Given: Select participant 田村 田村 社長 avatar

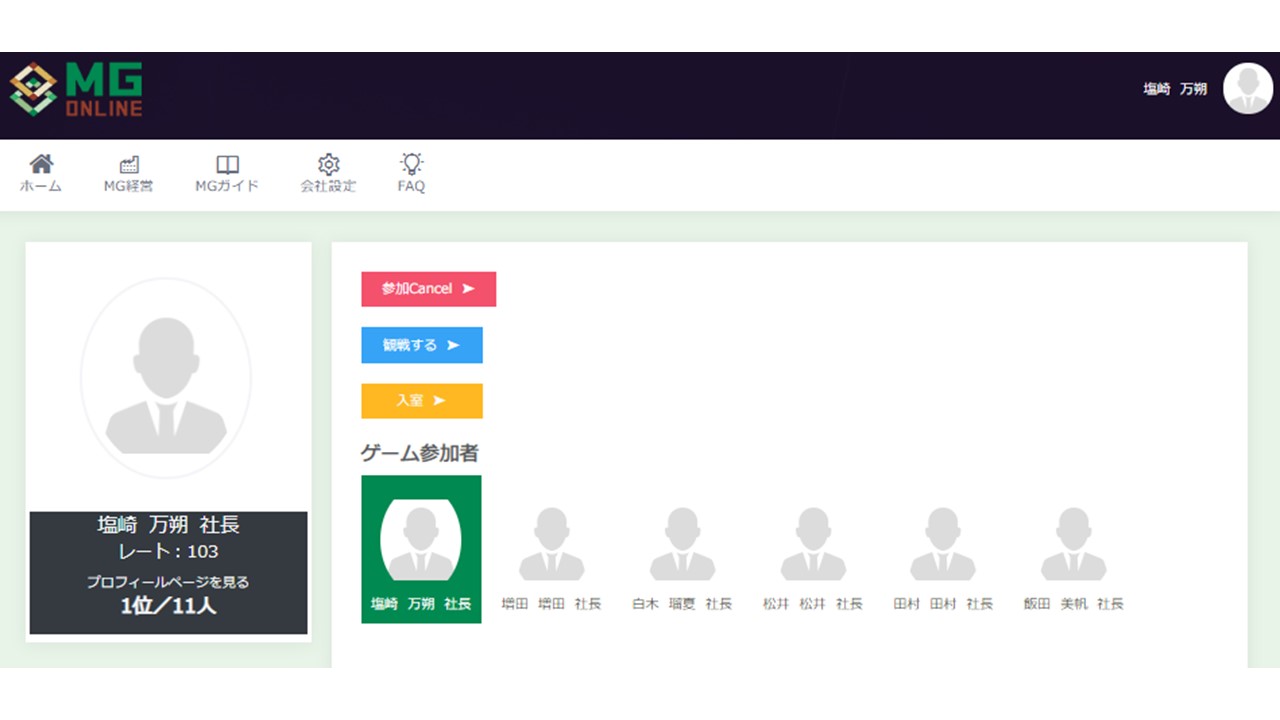Looking at the screenshot, I should pos(942,544).
